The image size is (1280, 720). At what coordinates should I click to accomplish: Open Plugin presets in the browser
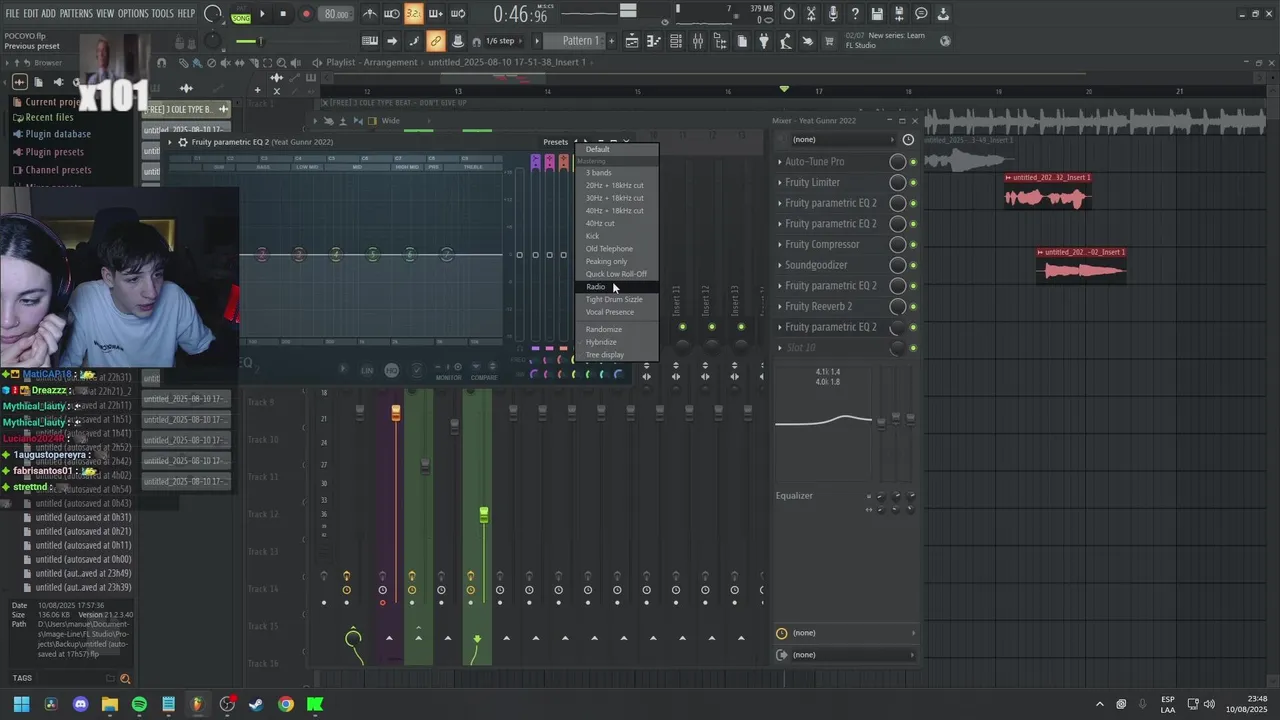54,152
